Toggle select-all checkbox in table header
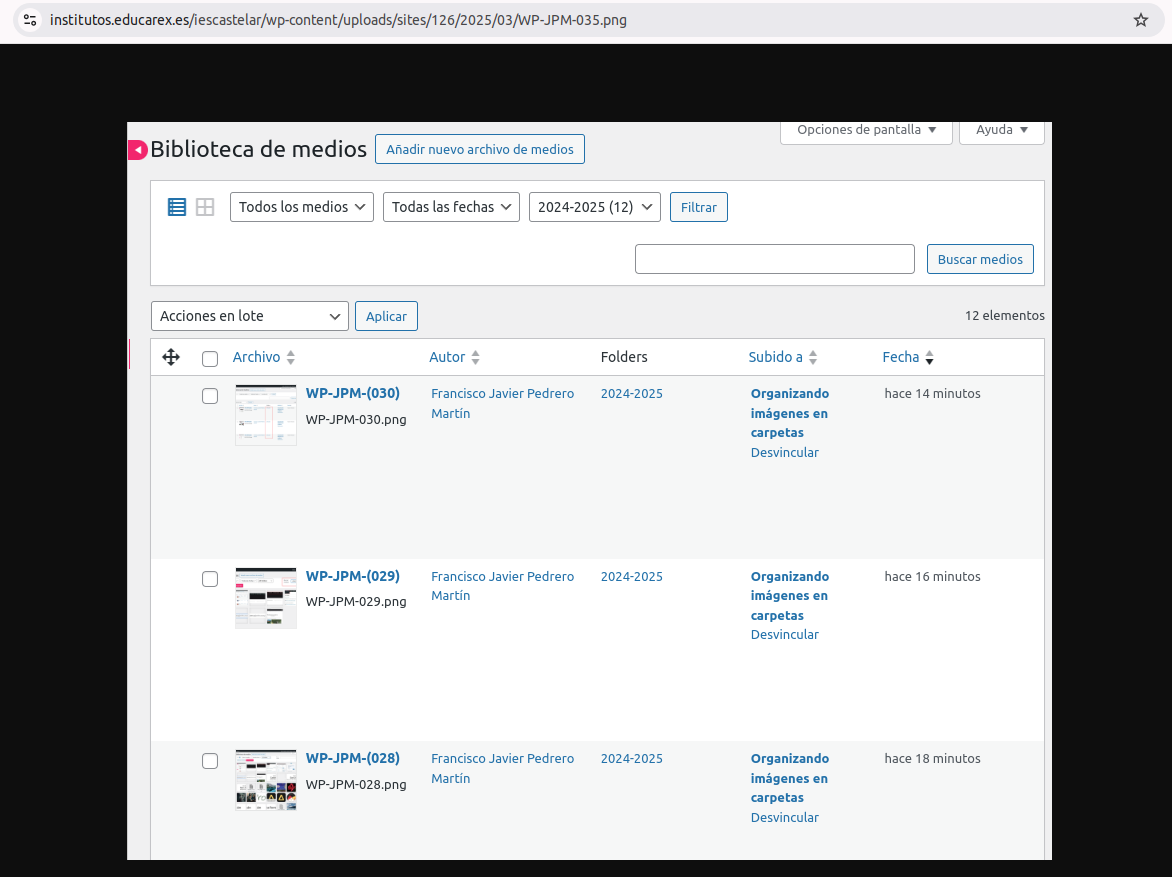Screen dimensions: 1172x877 pos(210,358)
